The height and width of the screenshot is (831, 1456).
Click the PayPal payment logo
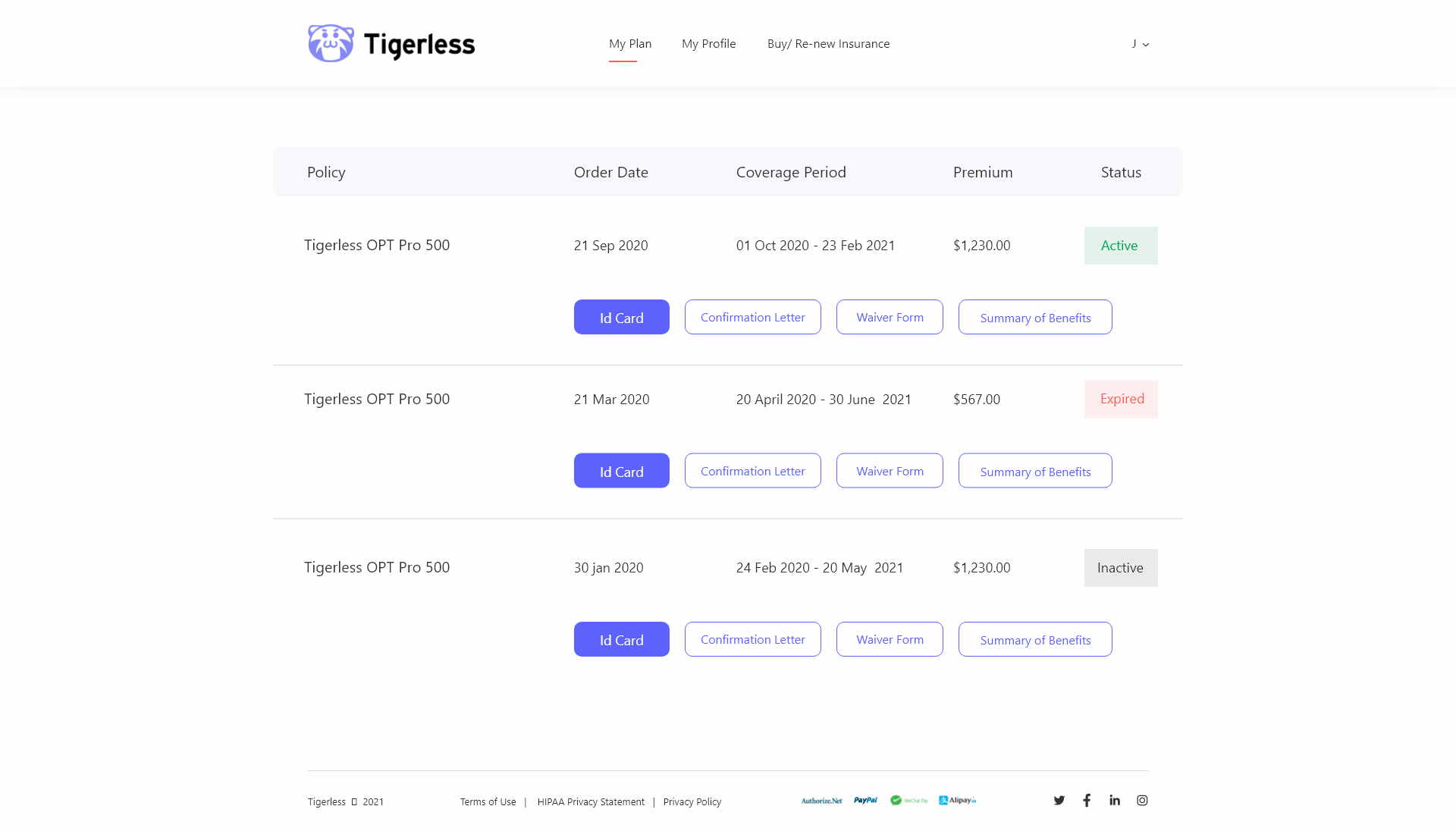(x=865, y=801)
